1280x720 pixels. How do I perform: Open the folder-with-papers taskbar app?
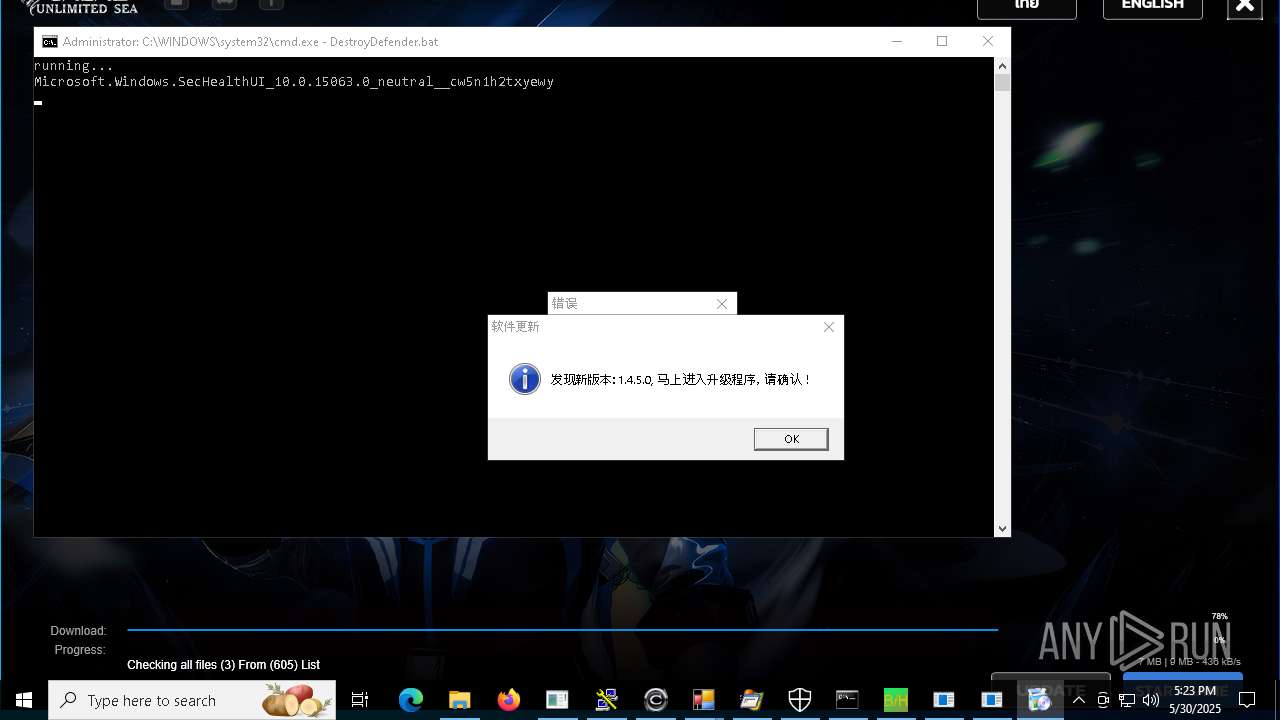(751, 700)
